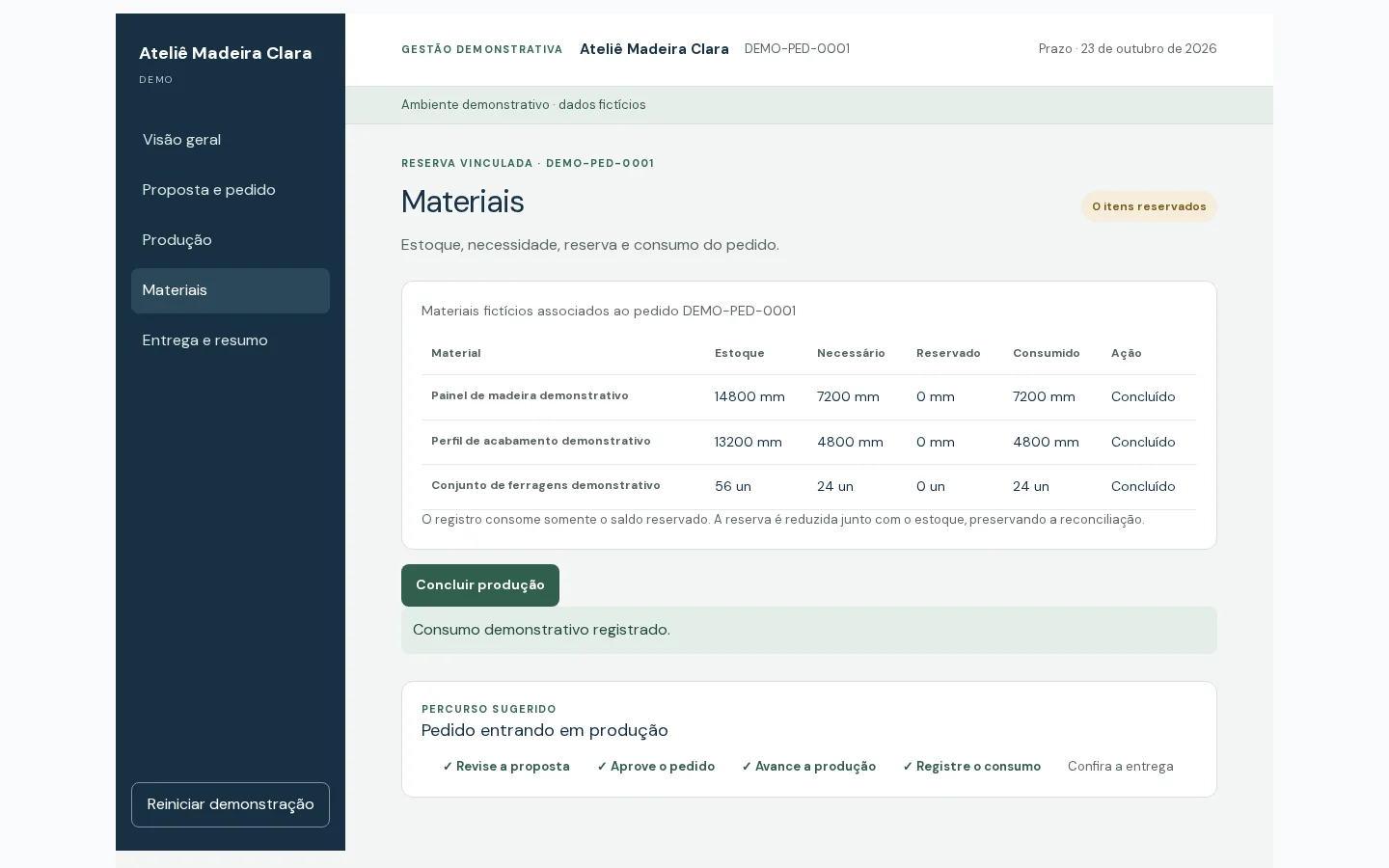Screen dimensions: 1389x868
Task: Click the Necessário column header
Action: (851, 354)
